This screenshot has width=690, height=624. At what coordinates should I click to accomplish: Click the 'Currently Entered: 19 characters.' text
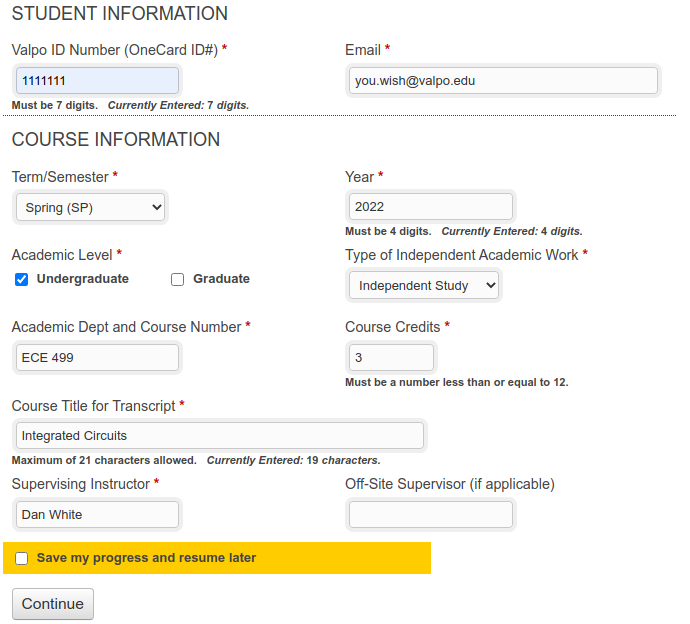[x=294, y=460]
